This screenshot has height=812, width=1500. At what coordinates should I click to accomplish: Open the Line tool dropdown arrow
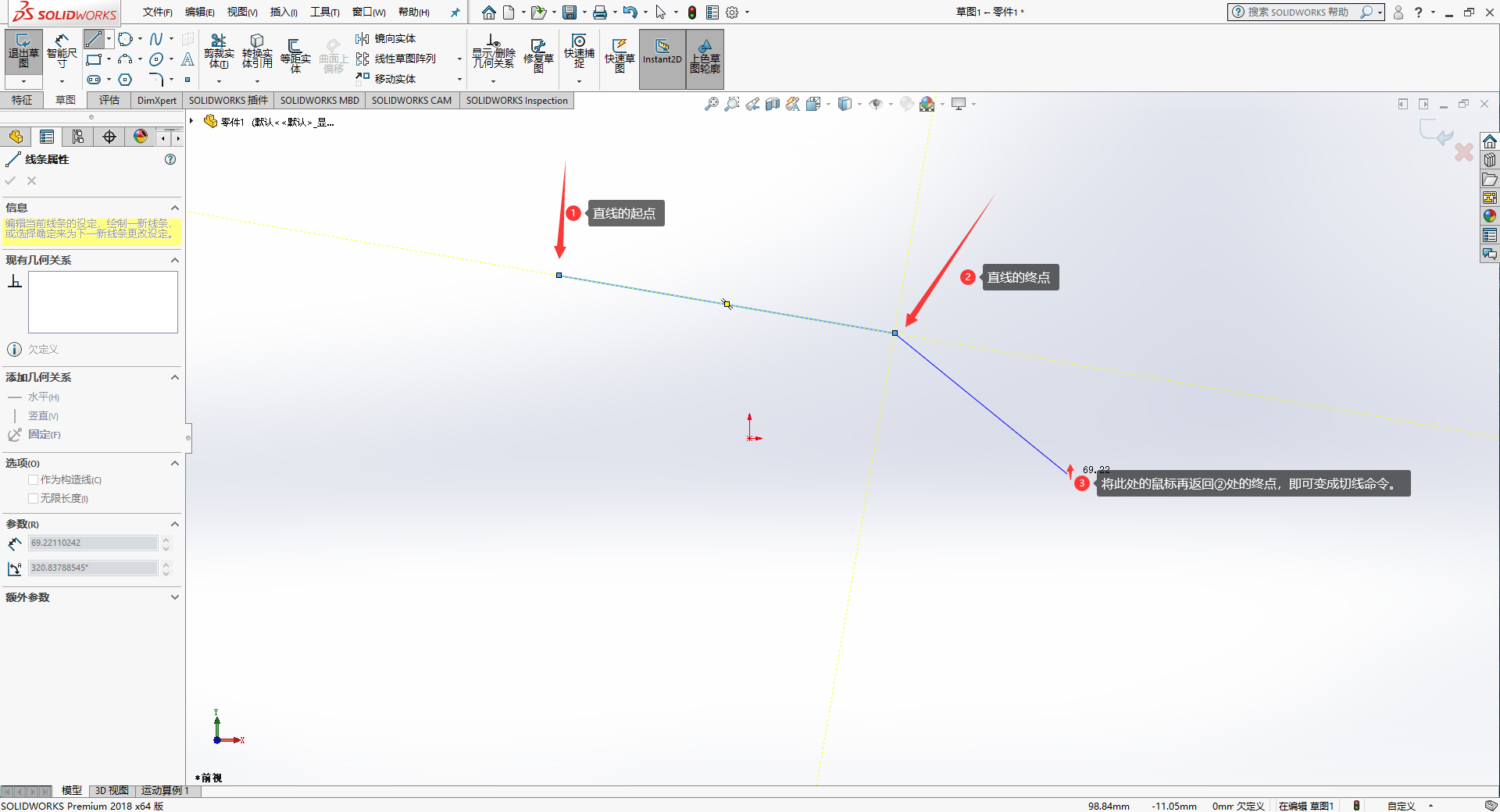pyautogui.click(x=109, y=39)
